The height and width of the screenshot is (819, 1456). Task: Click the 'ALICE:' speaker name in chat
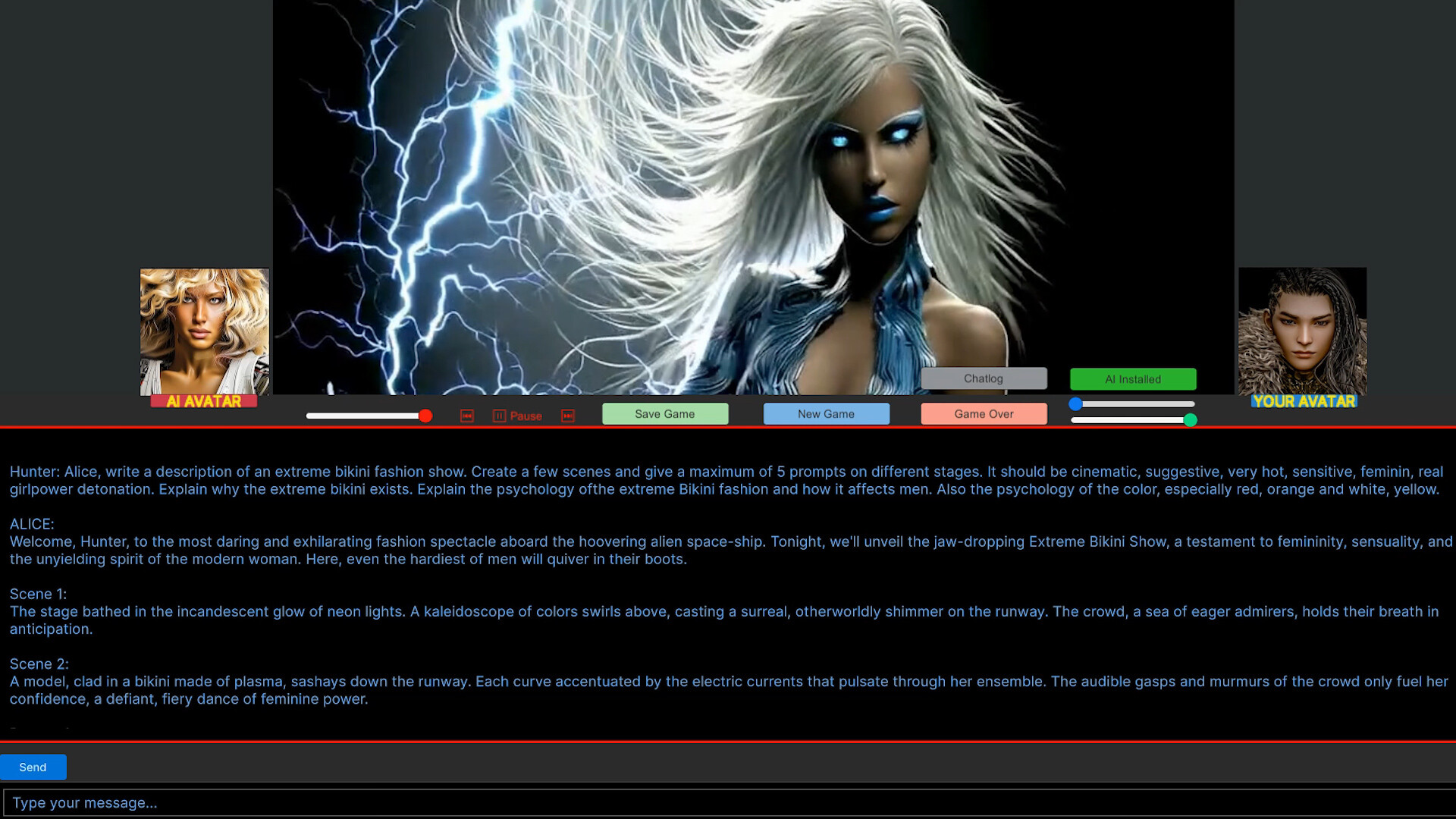pyautogui.click(x=32, y=524)
